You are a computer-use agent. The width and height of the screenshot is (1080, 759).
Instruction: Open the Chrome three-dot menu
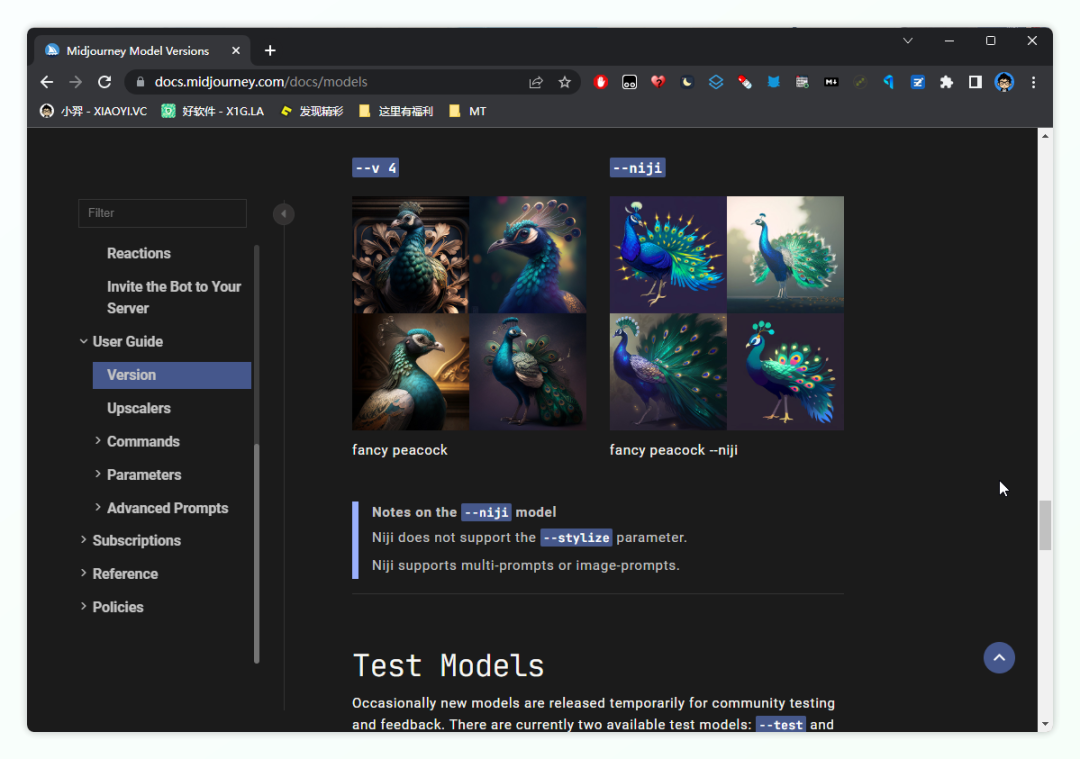point(1034,82)
